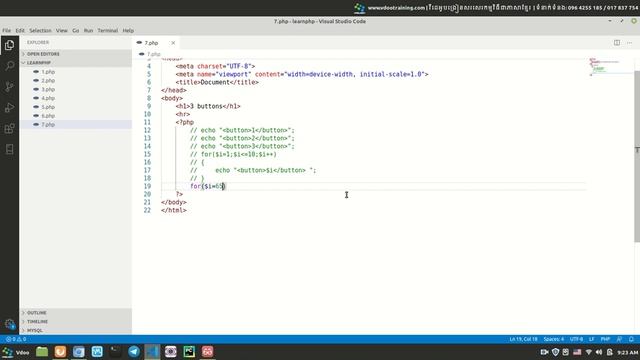The width and height of the screenshot is (640, 360).
Task: Open PyCharm from the taskbar
Action: tap(189, 351)
